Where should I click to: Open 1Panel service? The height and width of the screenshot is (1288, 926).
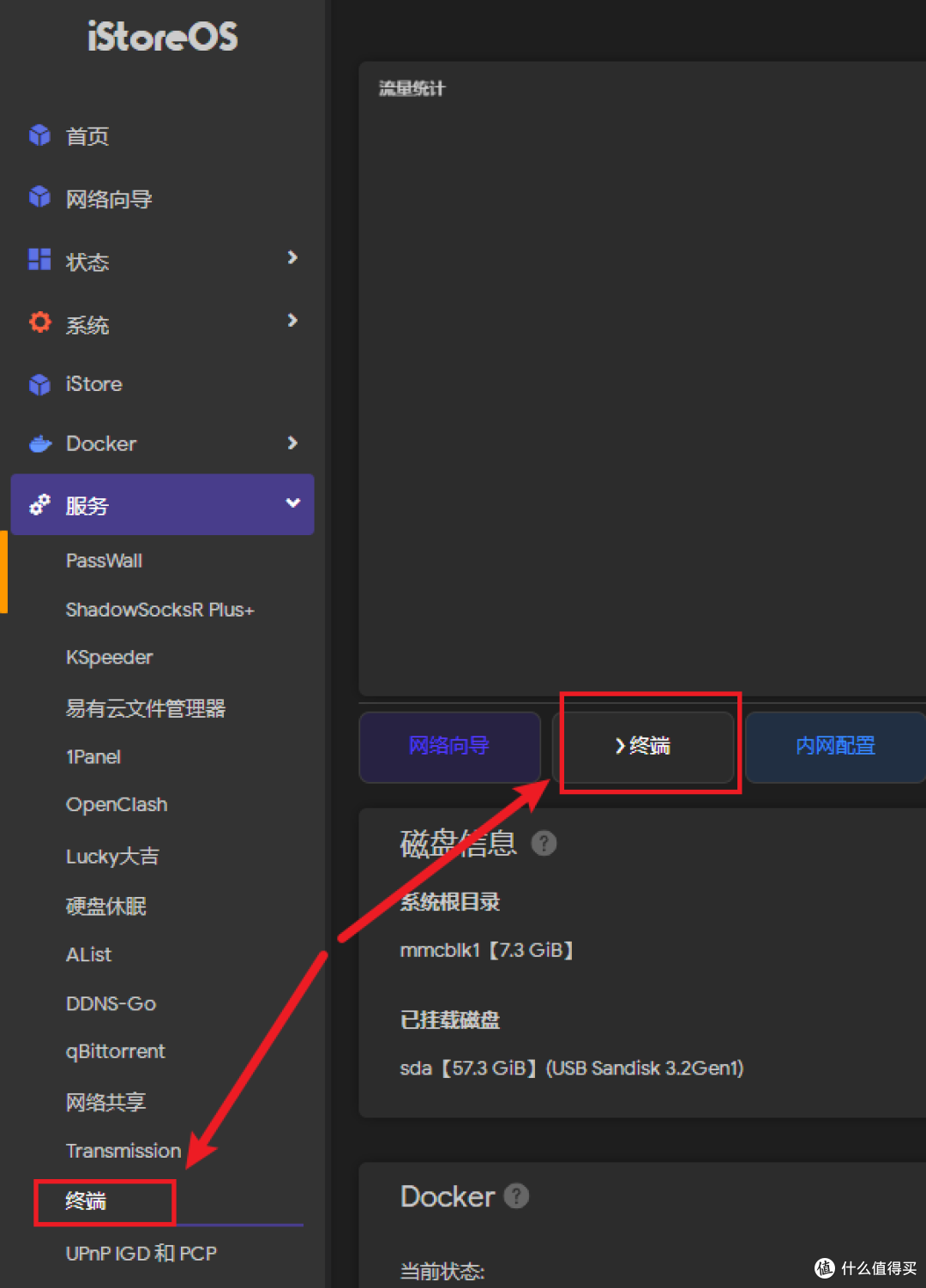point(93,757)
